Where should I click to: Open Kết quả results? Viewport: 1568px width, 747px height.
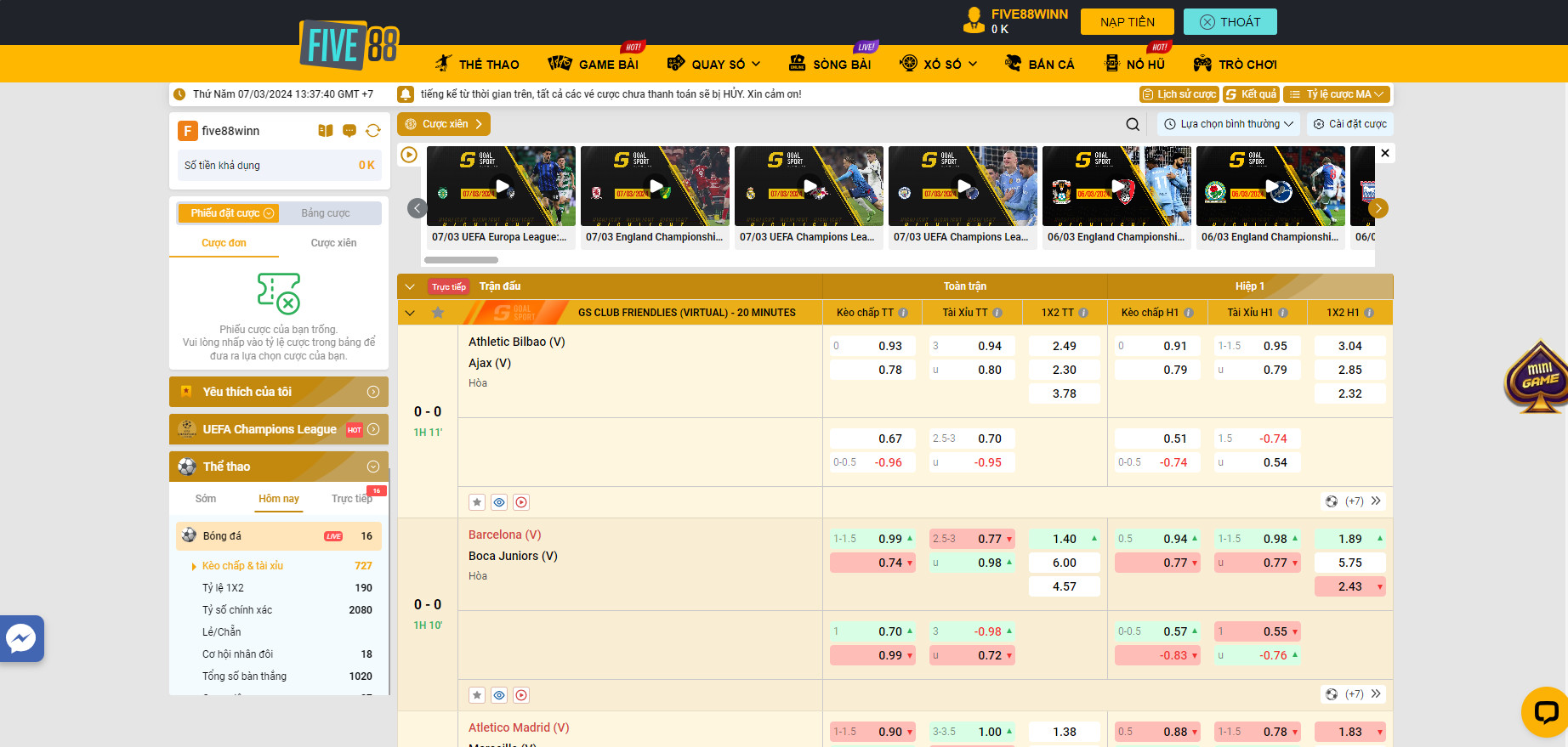(1251, 94)
